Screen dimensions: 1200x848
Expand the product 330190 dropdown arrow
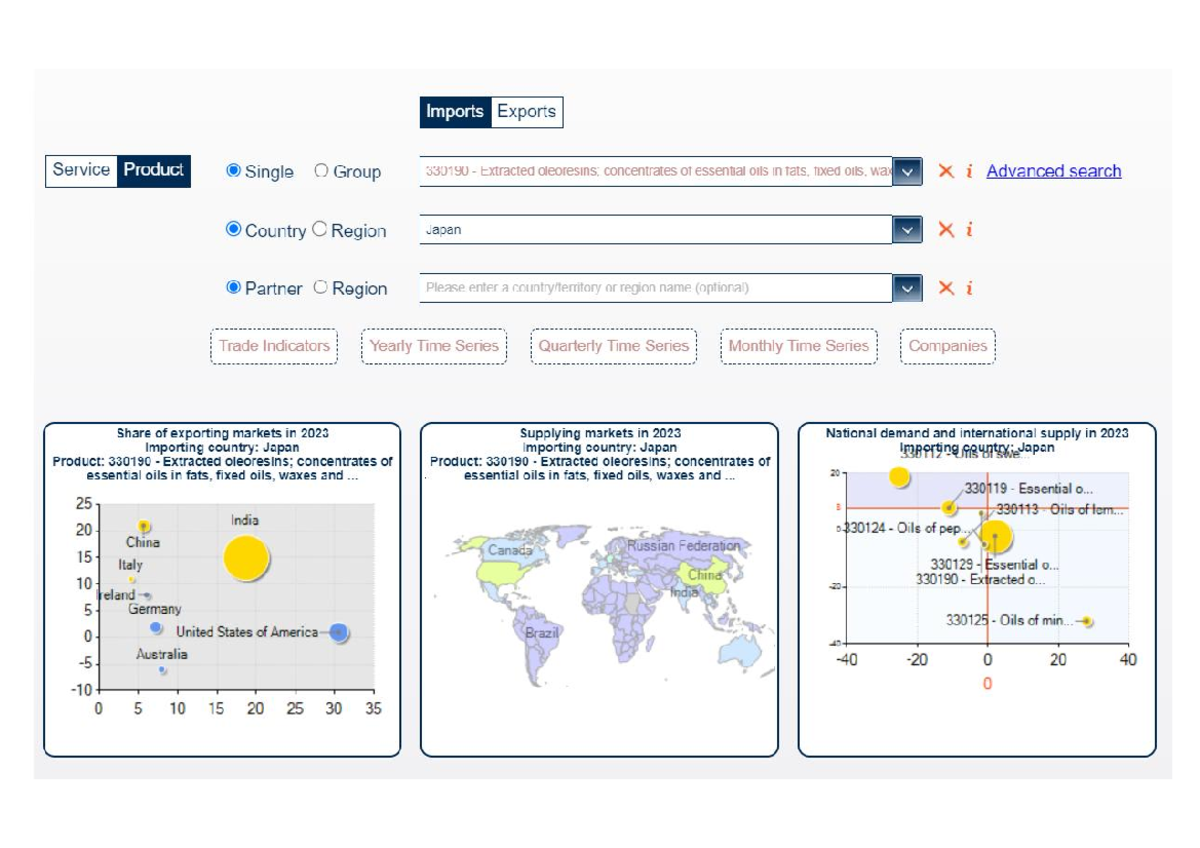[907, 171]
